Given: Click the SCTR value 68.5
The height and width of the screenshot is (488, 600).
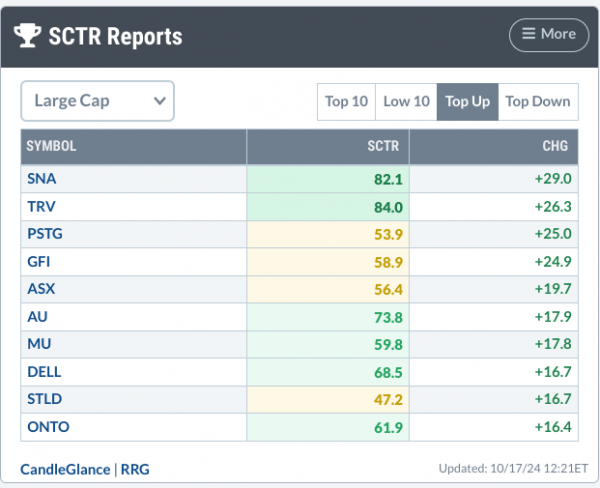Looking at the screenshot, I should 388,373.
